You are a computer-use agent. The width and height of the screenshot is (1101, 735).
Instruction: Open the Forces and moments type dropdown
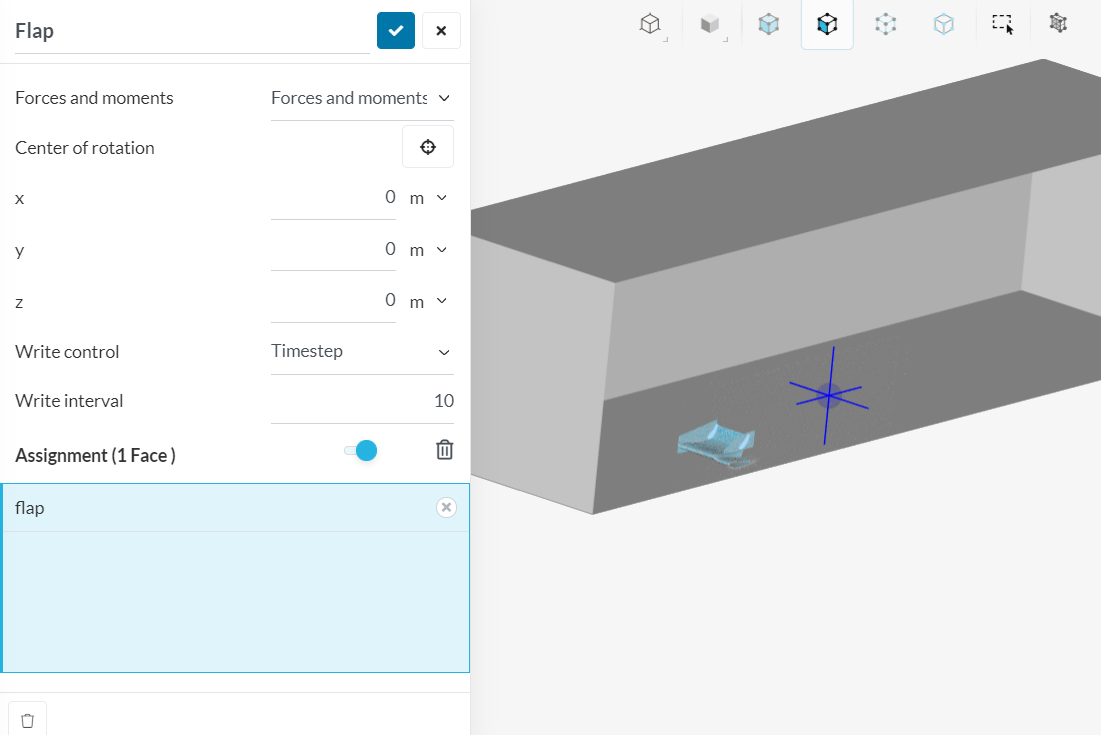[362, 98]
